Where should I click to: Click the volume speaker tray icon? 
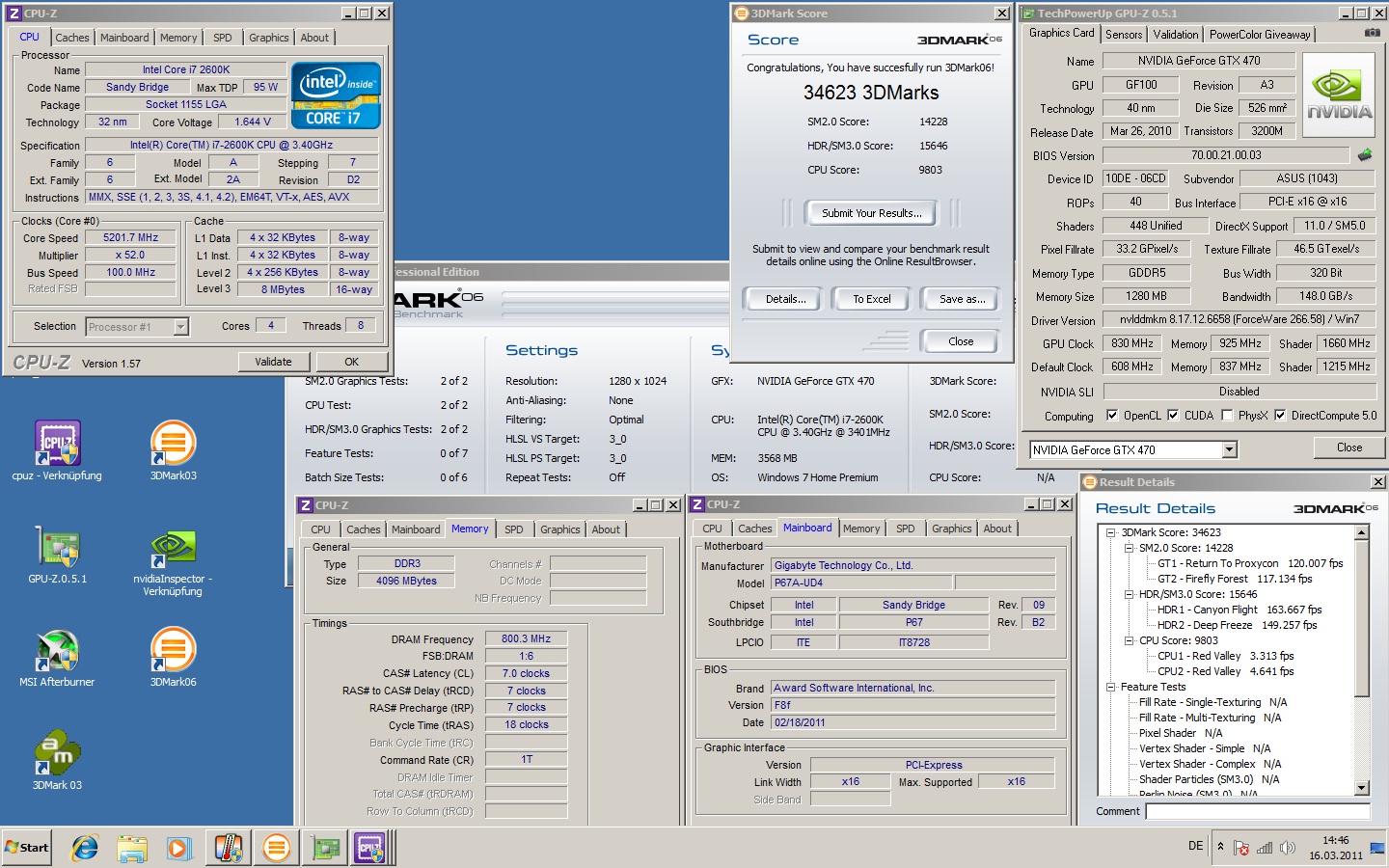pyautogui.click(x=1287, y=848)
